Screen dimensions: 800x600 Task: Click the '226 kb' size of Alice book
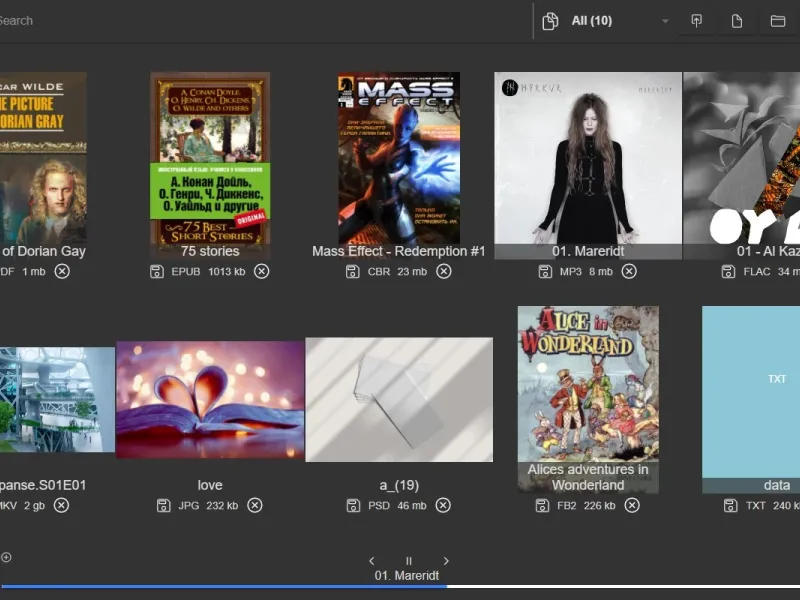pos(599,506)
